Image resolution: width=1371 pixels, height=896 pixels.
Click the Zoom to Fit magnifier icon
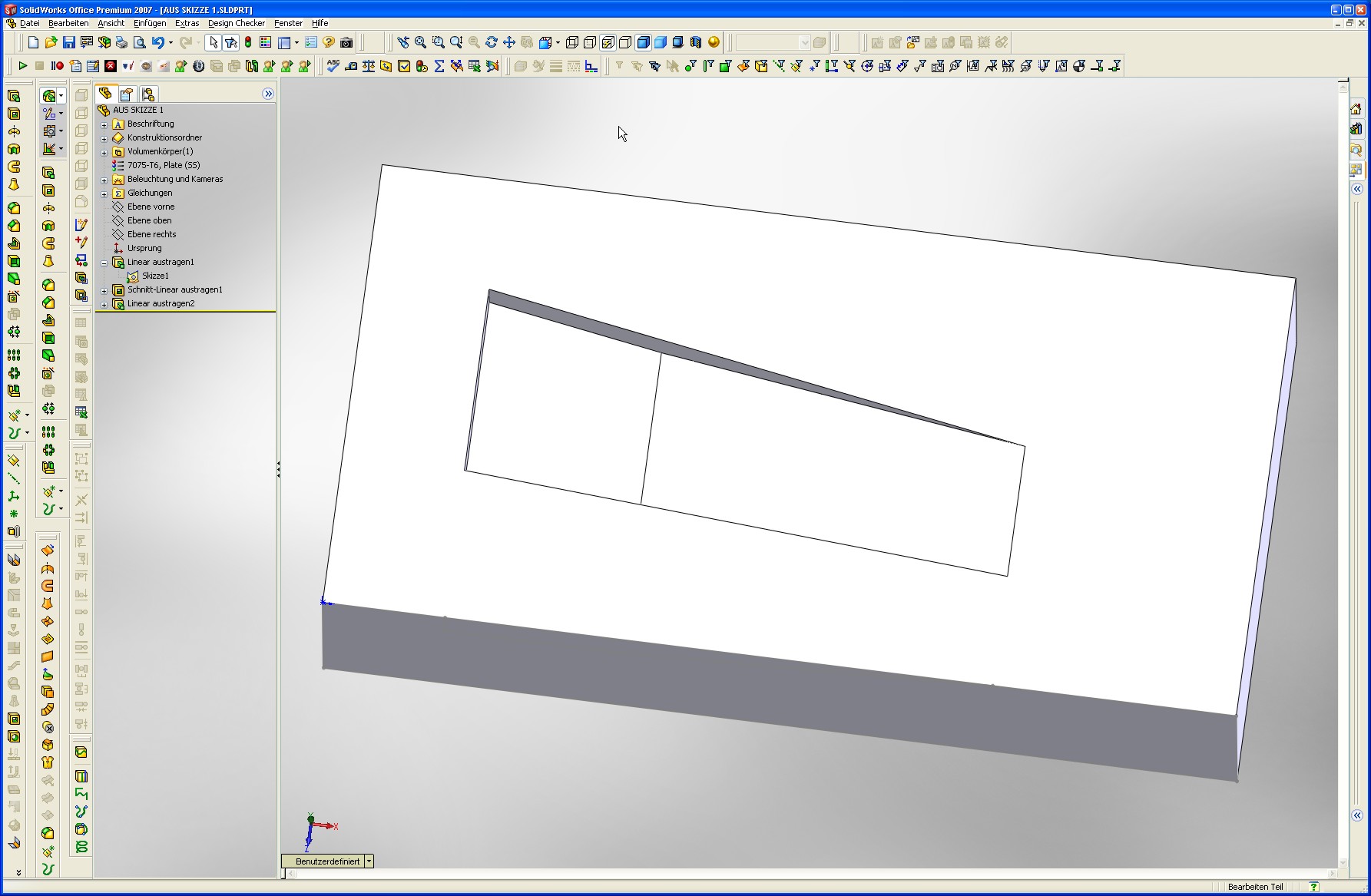point(420,42)
